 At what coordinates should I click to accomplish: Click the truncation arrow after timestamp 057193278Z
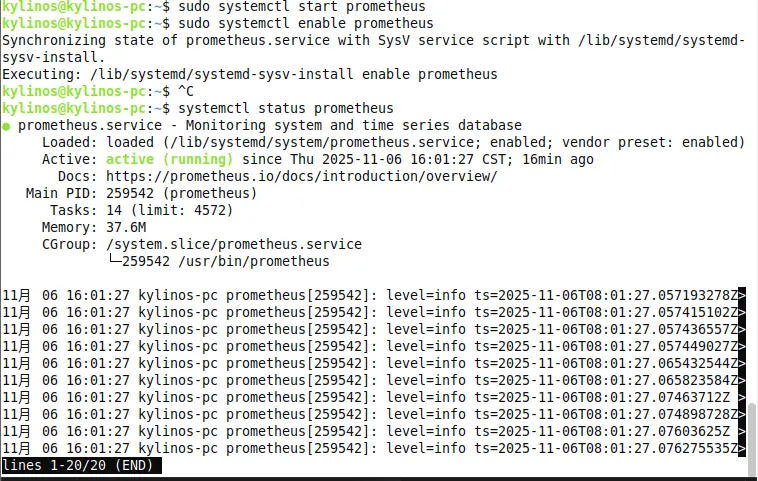[x=742, y=296]
